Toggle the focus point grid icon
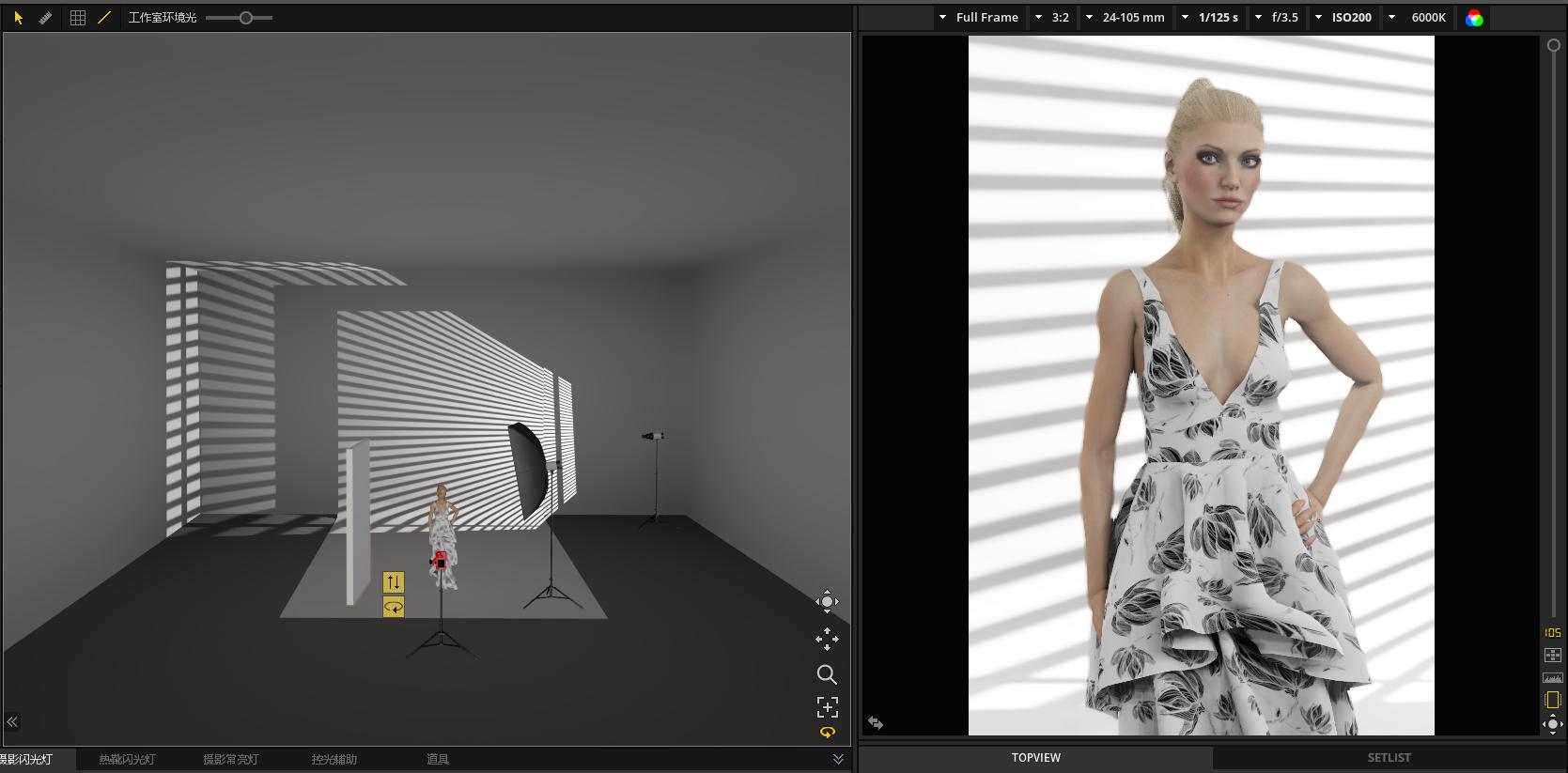Viewport: 1568px width, 773px height. (1552, 655)
